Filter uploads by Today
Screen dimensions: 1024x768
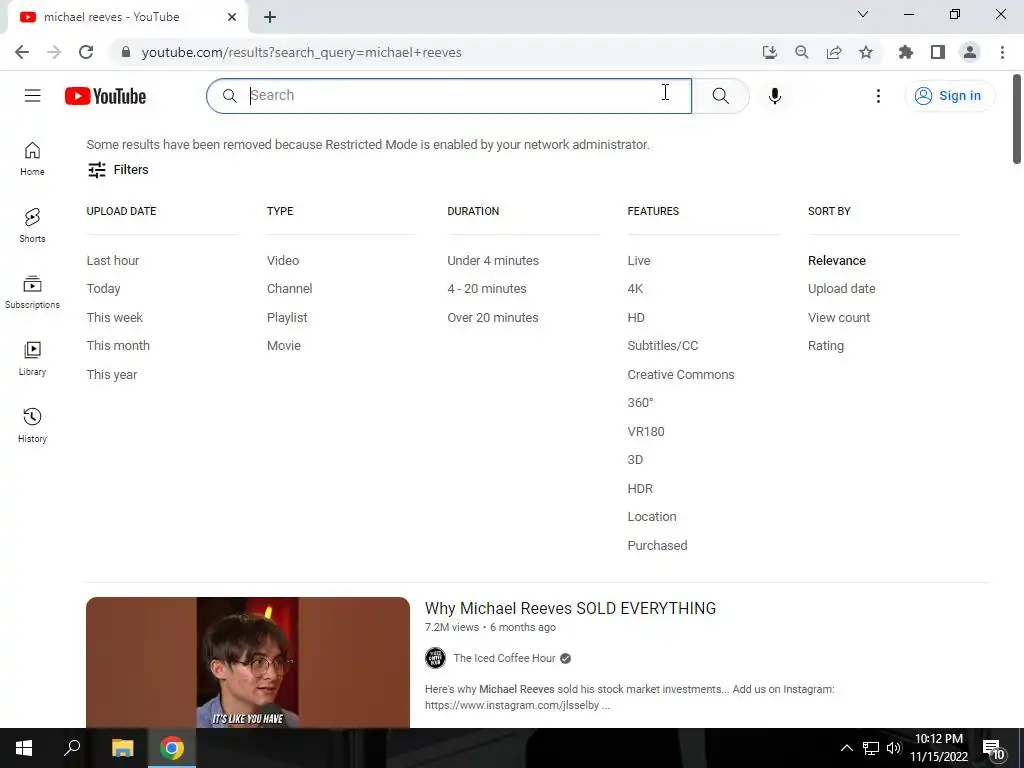pos(104,289)
